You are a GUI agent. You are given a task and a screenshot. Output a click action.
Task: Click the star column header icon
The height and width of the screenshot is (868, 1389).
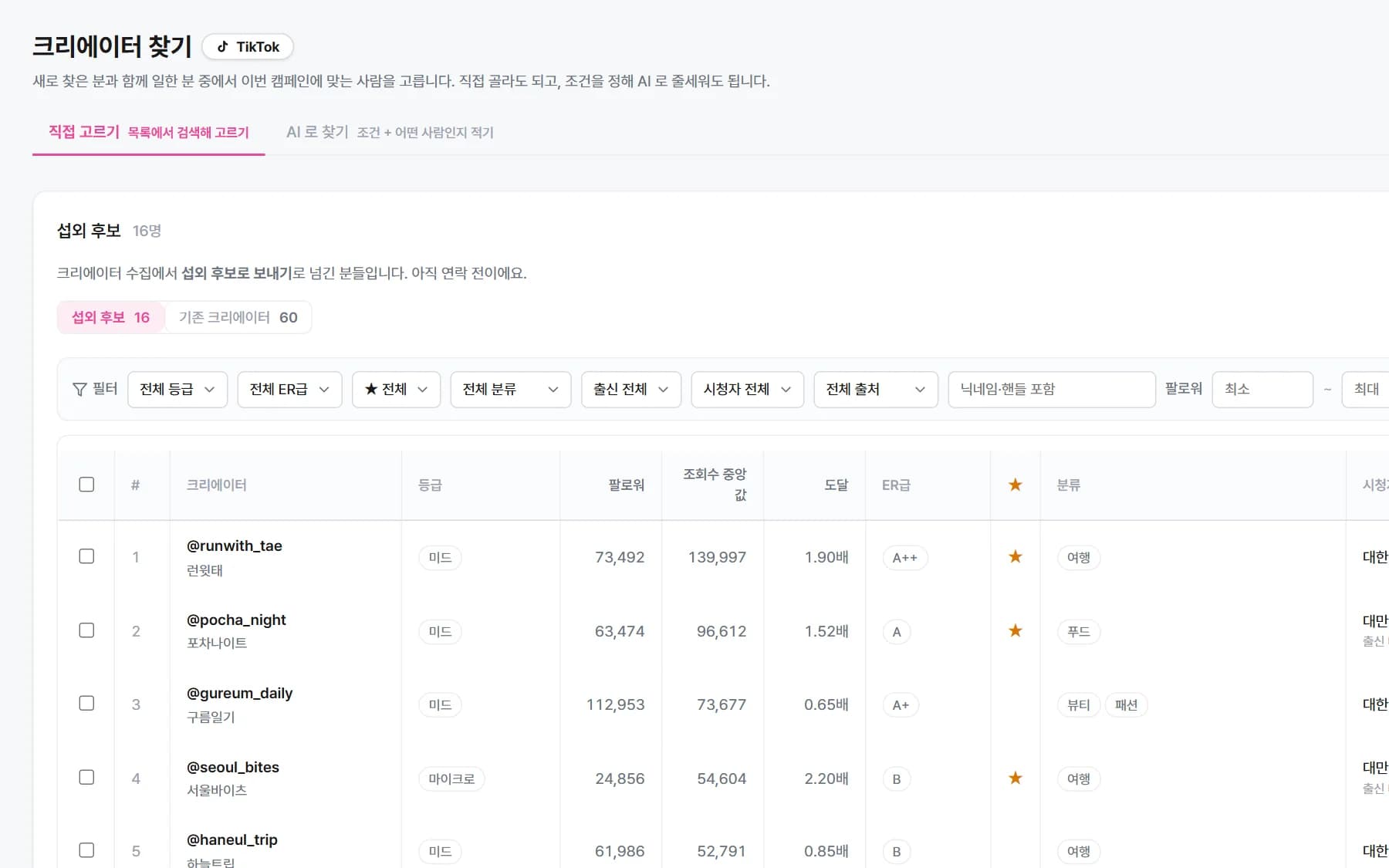(x=1016, y=485)
